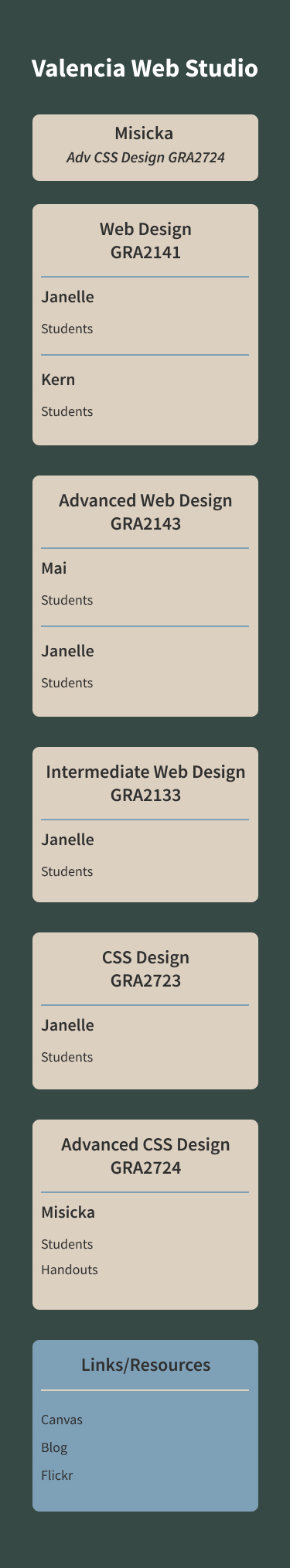Open the Blog resource link

point(54,1447)
